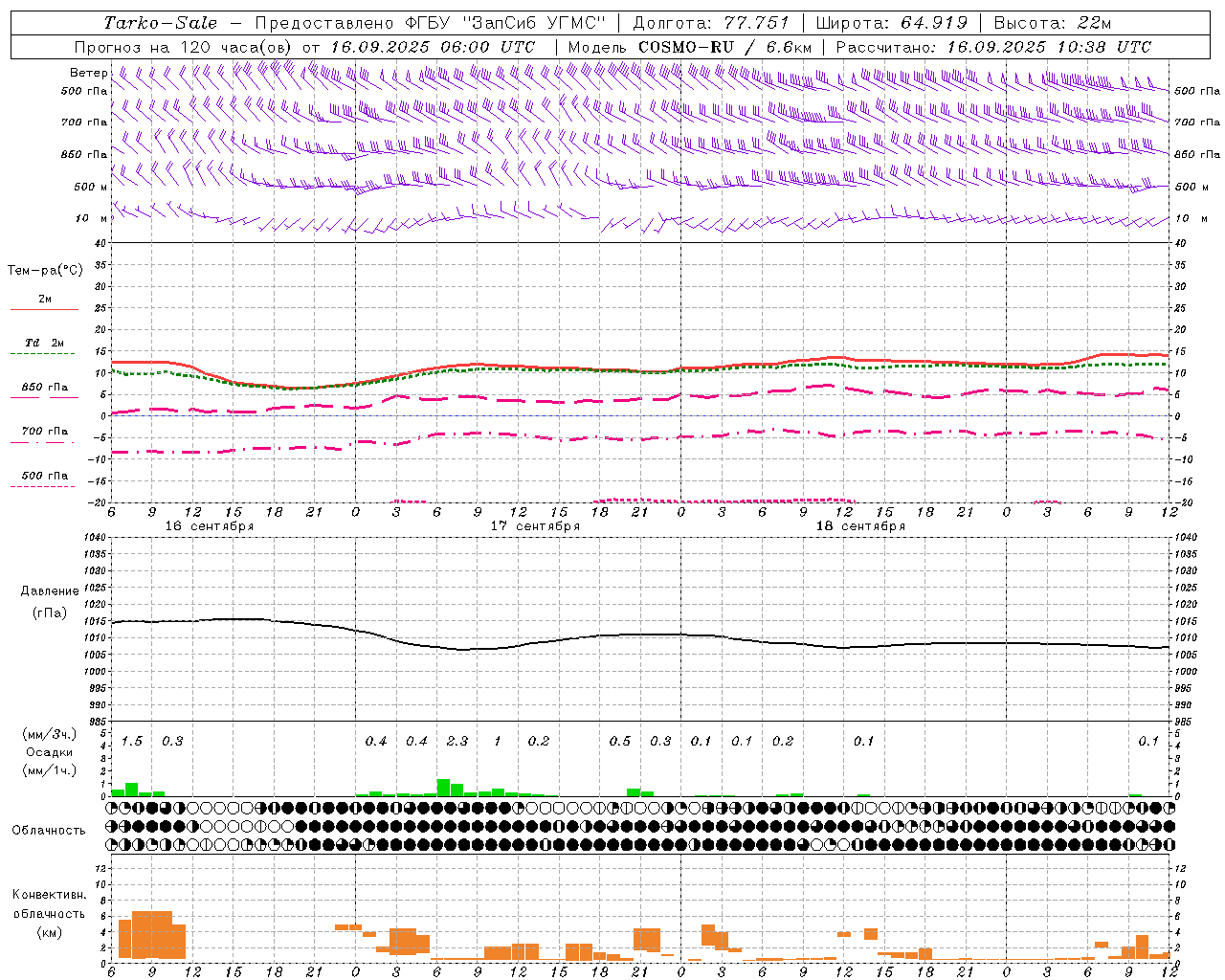1225x980 pixels.
Task: Click the Широта: 64.919 value
Action: point(891,23)
